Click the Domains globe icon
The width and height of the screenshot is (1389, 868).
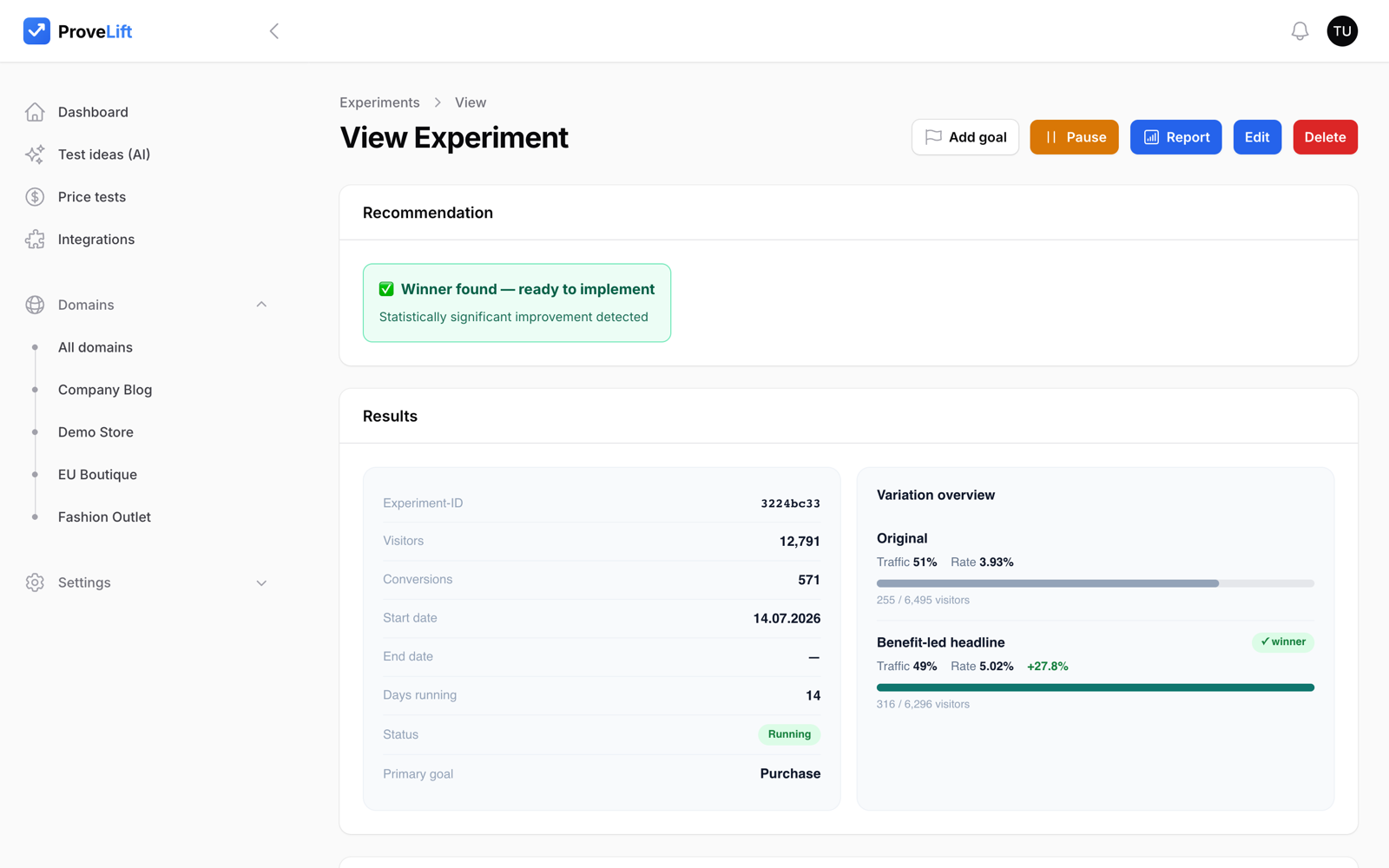[x=35, y=305]
